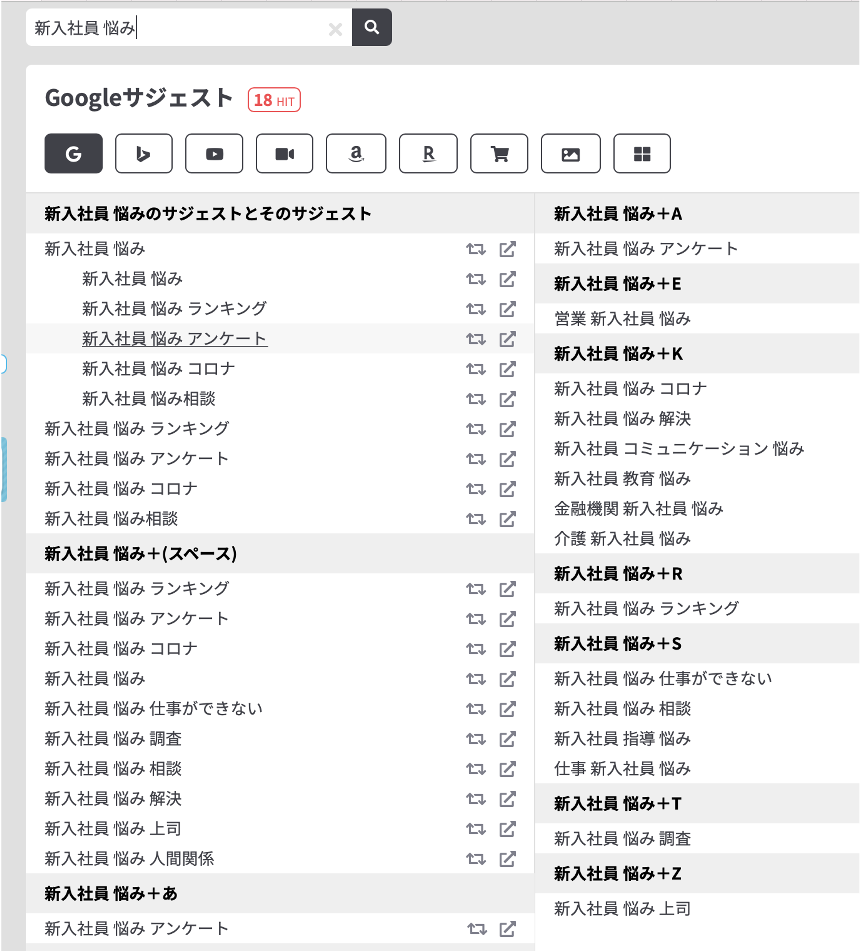The width and height of the screenshot is (860, 952).
Task: Open external link icon for 新入社員 悩み 上司
Action: (508, 829)
